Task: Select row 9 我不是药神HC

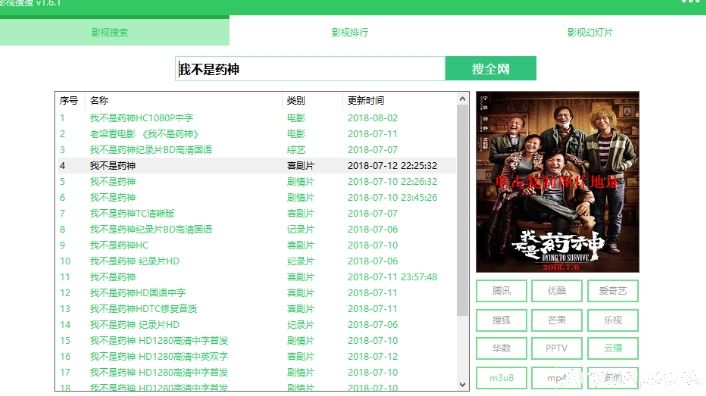Action: click(256, 245)
